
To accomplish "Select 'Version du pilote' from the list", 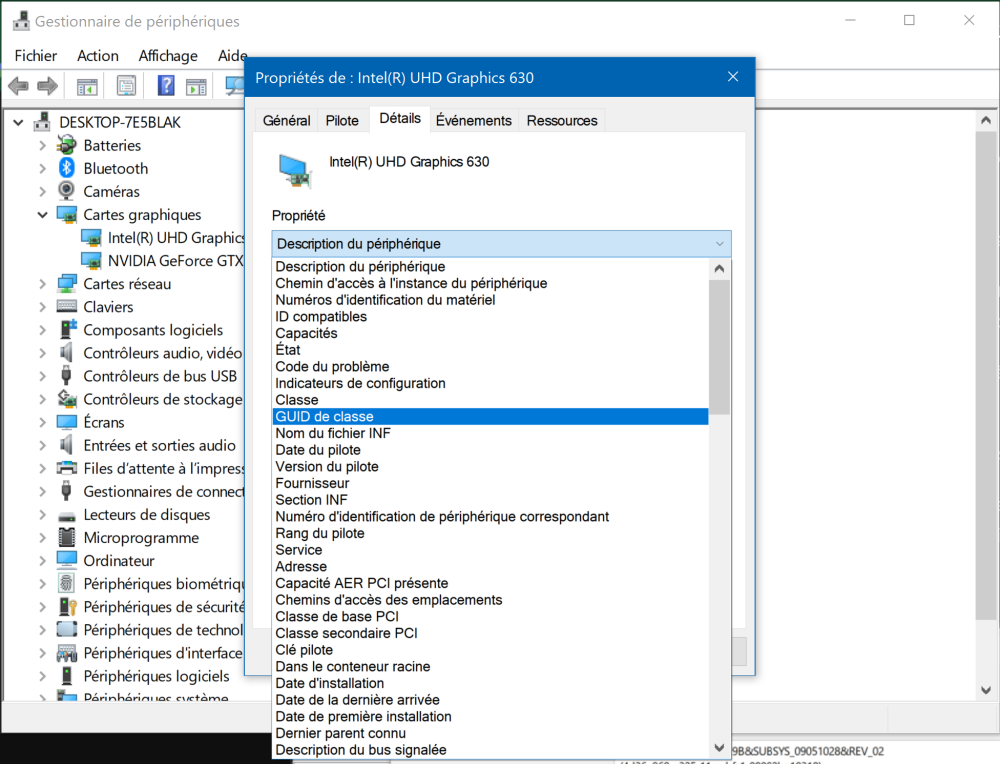I will [x=327, y=467].
